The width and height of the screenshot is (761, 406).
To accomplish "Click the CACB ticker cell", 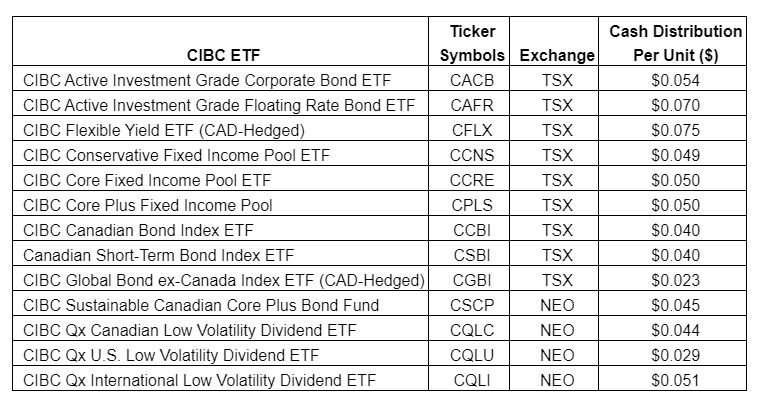I will (x=473, y=80).
